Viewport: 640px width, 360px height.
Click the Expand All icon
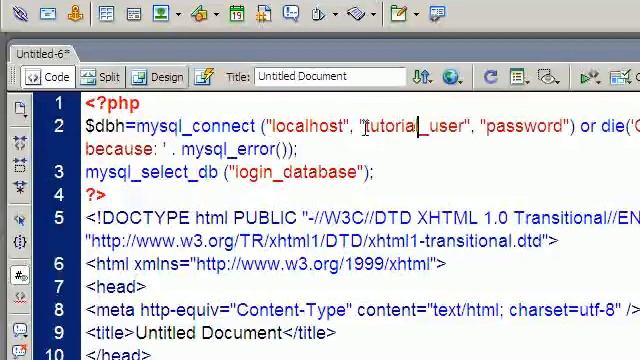tap(20, 187)
